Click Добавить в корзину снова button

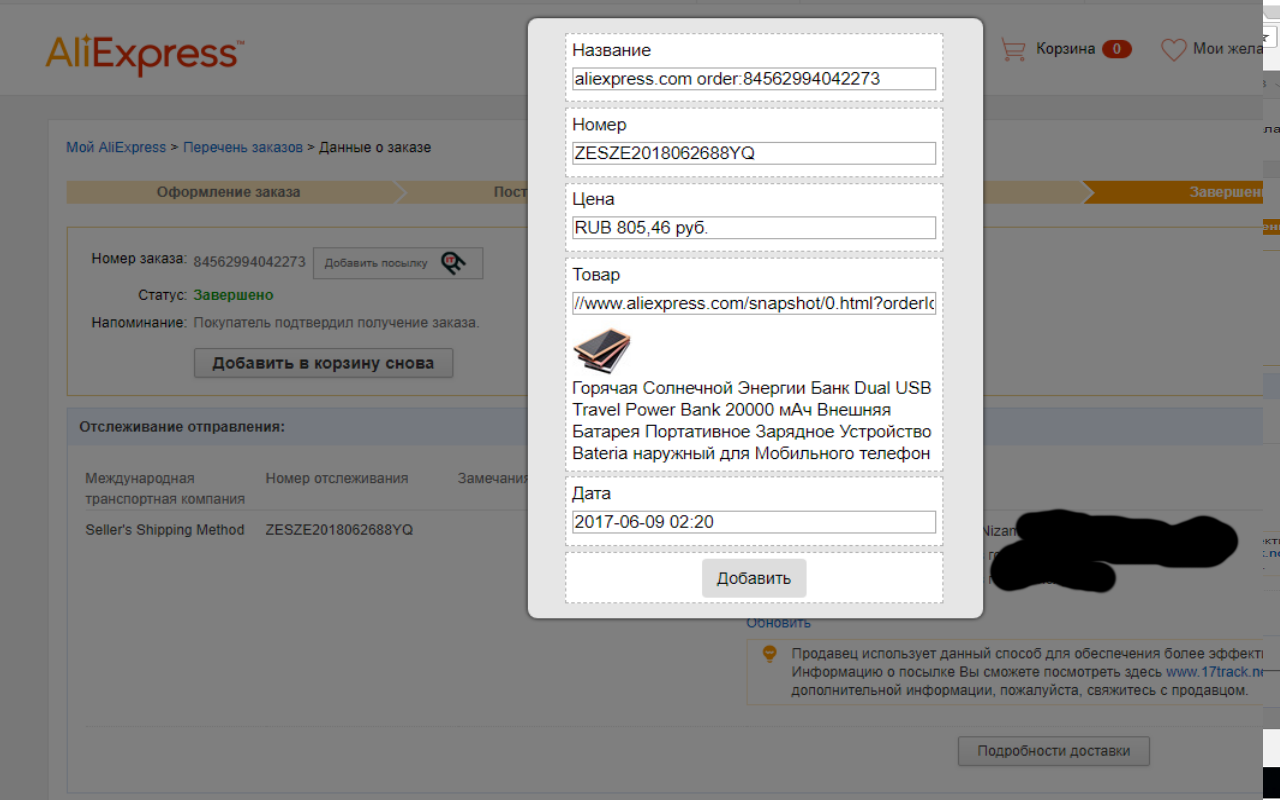(x=323, y=363)
